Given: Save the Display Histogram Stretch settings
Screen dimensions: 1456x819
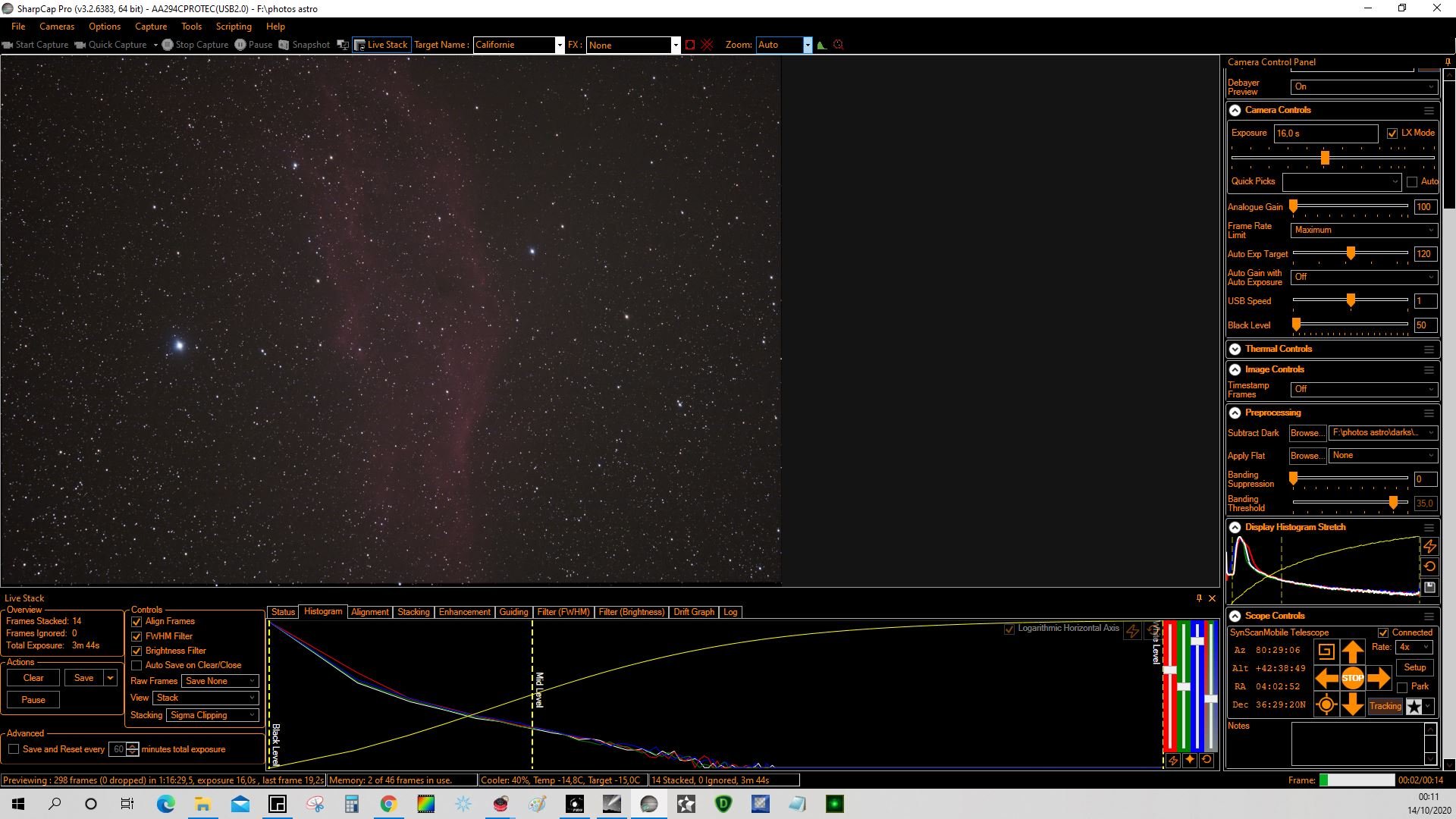Looking at the screenshot, I should coord(1429,587).
